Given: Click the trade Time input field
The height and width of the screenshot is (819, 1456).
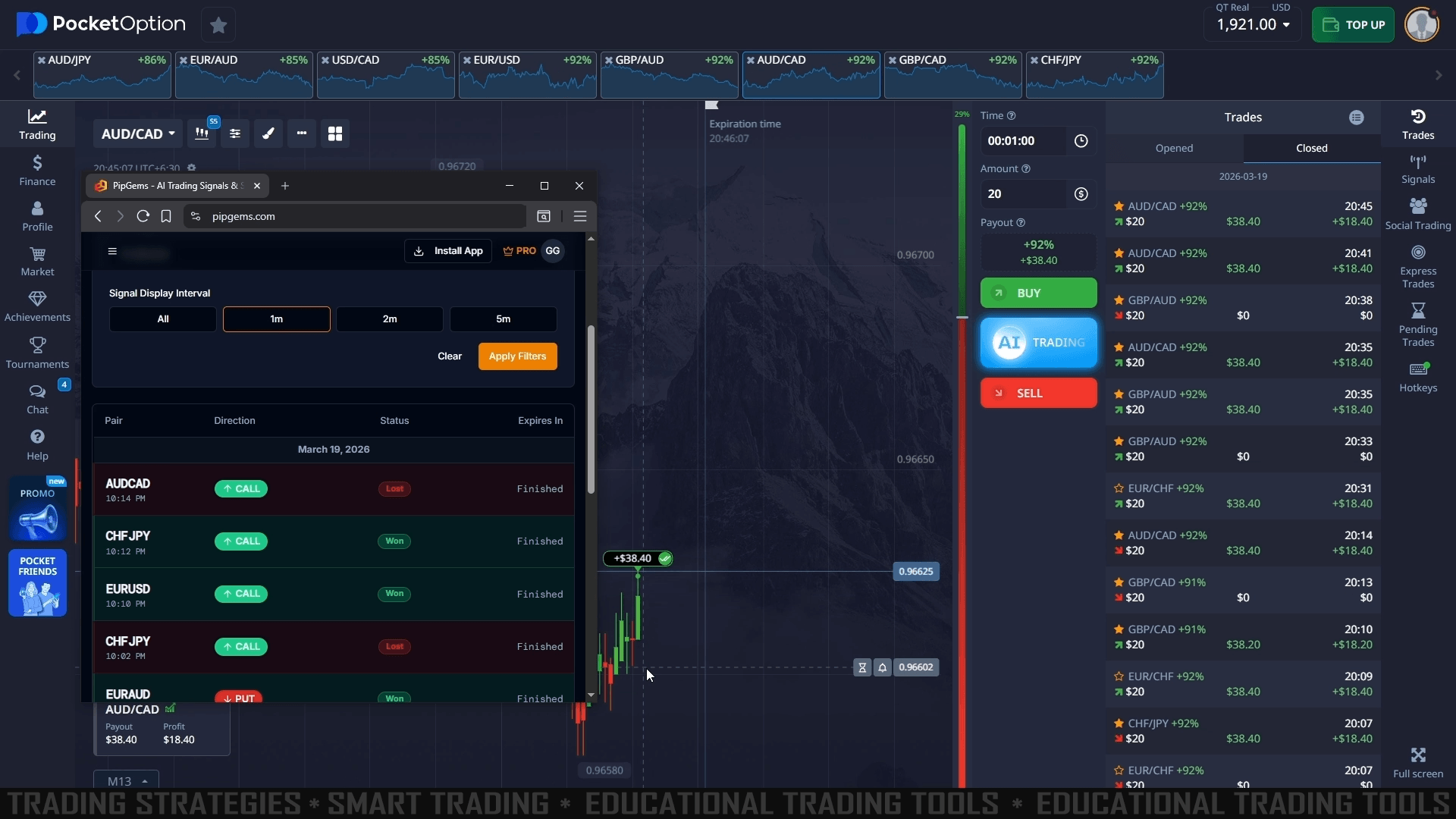Looking at the screenshot, I should (x=1024, y=141).
